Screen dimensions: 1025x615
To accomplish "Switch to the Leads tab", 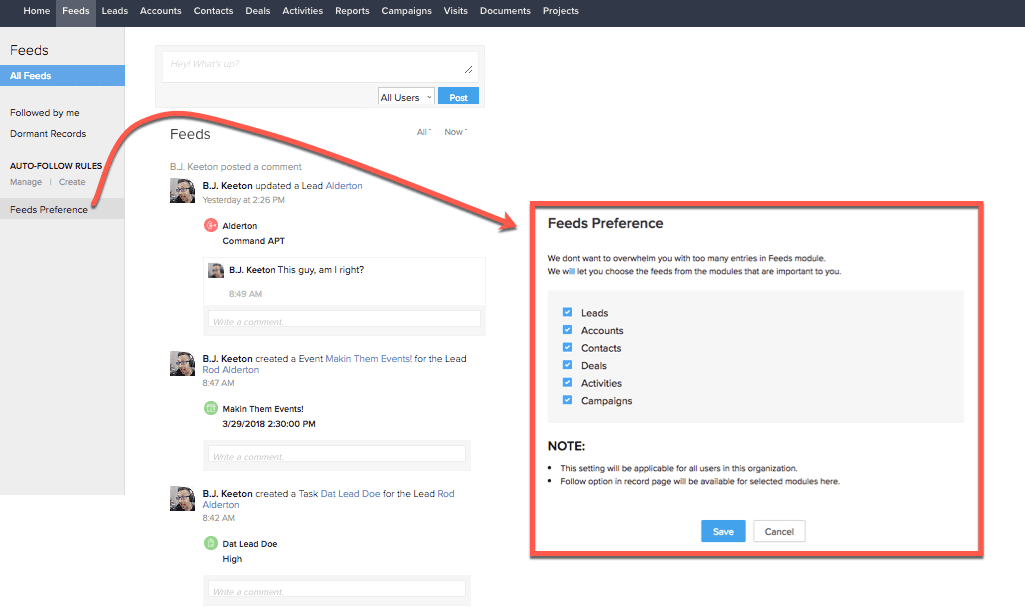I will click(114, 11).
